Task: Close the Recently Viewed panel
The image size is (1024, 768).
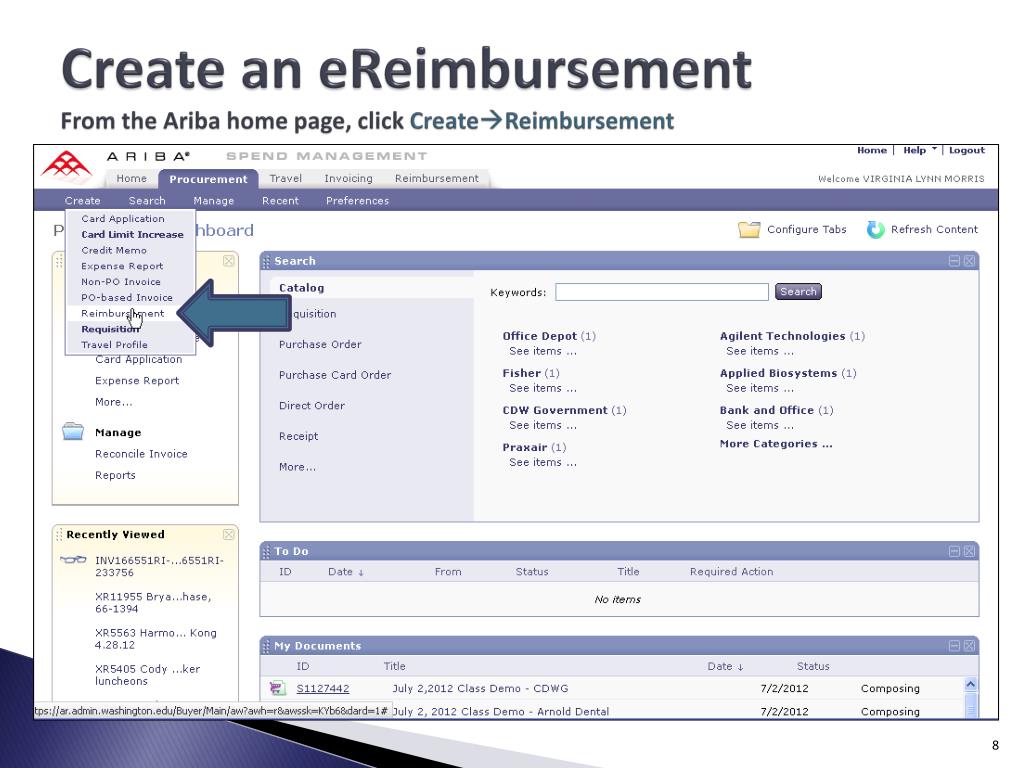Action: pos(229,534)
